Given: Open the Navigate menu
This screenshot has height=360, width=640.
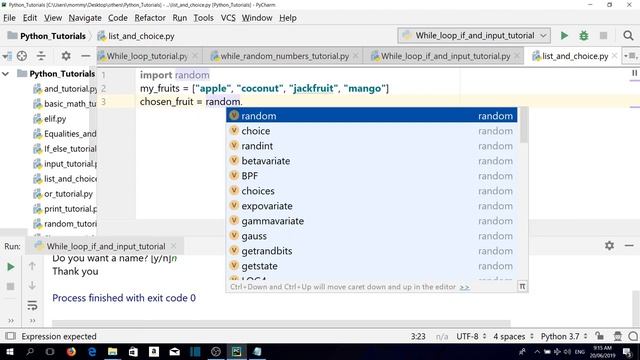Looking at the screenshot, I should pos(85,18).
